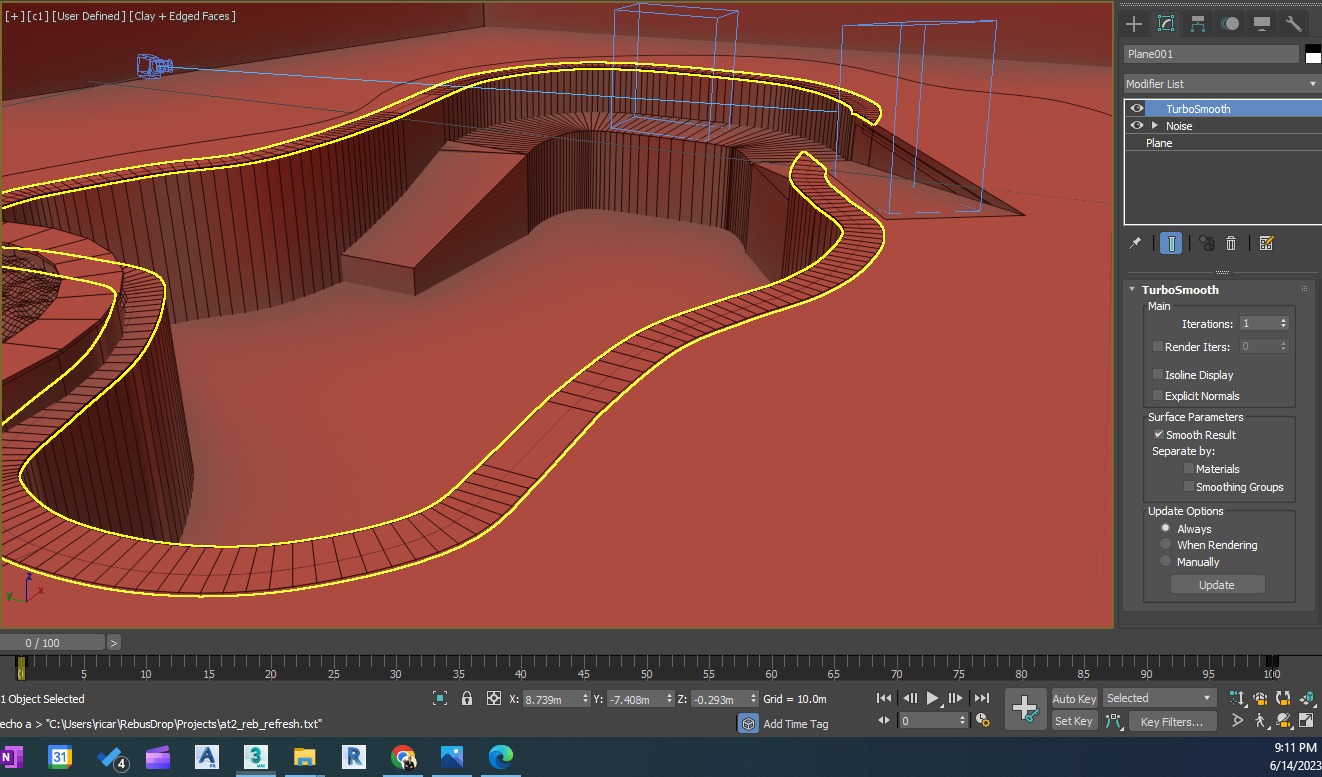Viewport: 1322px width, 777px height.
Task: Click the Zoom Extents Selected icon
Action: pos(1307,699)
